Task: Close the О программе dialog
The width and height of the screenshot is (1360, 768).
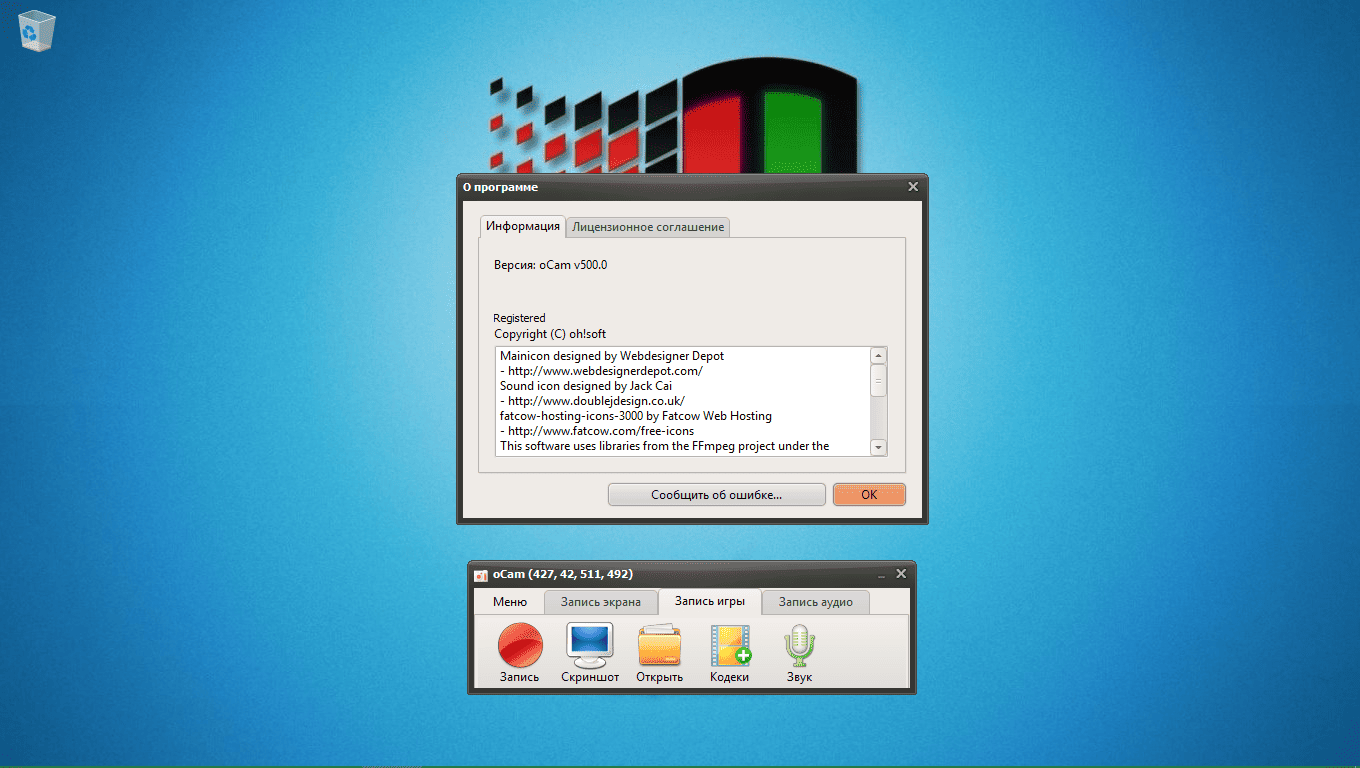Action: pyautogui.click(x=913, y=187)
